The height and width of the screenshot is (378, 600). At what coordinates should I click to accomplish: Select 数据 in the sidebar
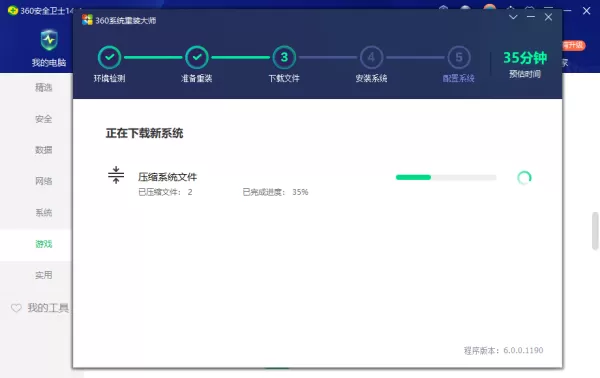tap(44, 150)
